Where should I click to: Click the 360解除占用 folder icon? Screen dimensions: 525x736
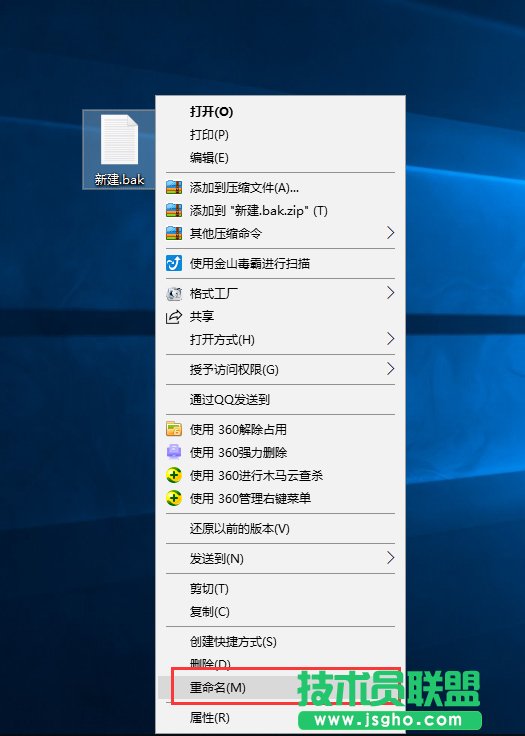(x=174, y=429)
